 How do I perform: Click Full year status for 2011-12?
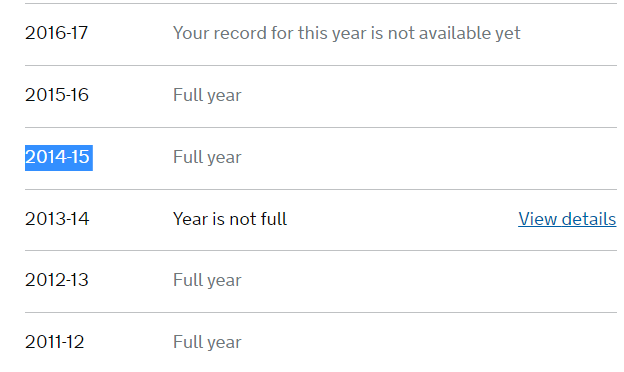point(207,343)
